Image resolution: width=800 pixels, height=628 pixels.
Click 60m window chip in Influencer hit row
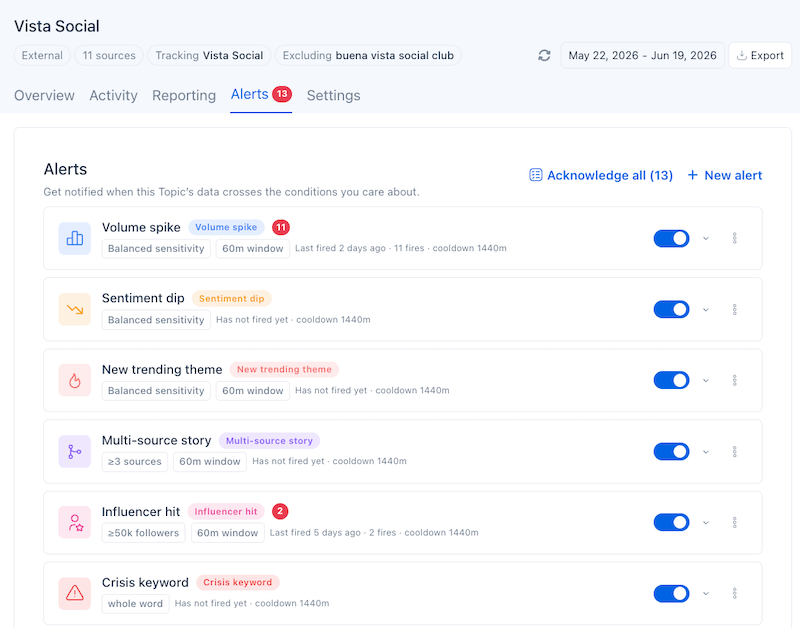point(228,533)
